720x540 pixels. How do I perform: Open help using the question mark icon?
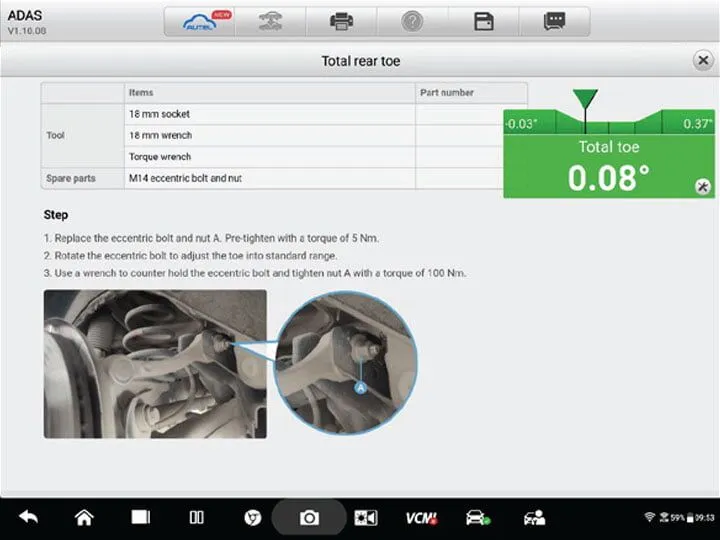pos(412,22)
